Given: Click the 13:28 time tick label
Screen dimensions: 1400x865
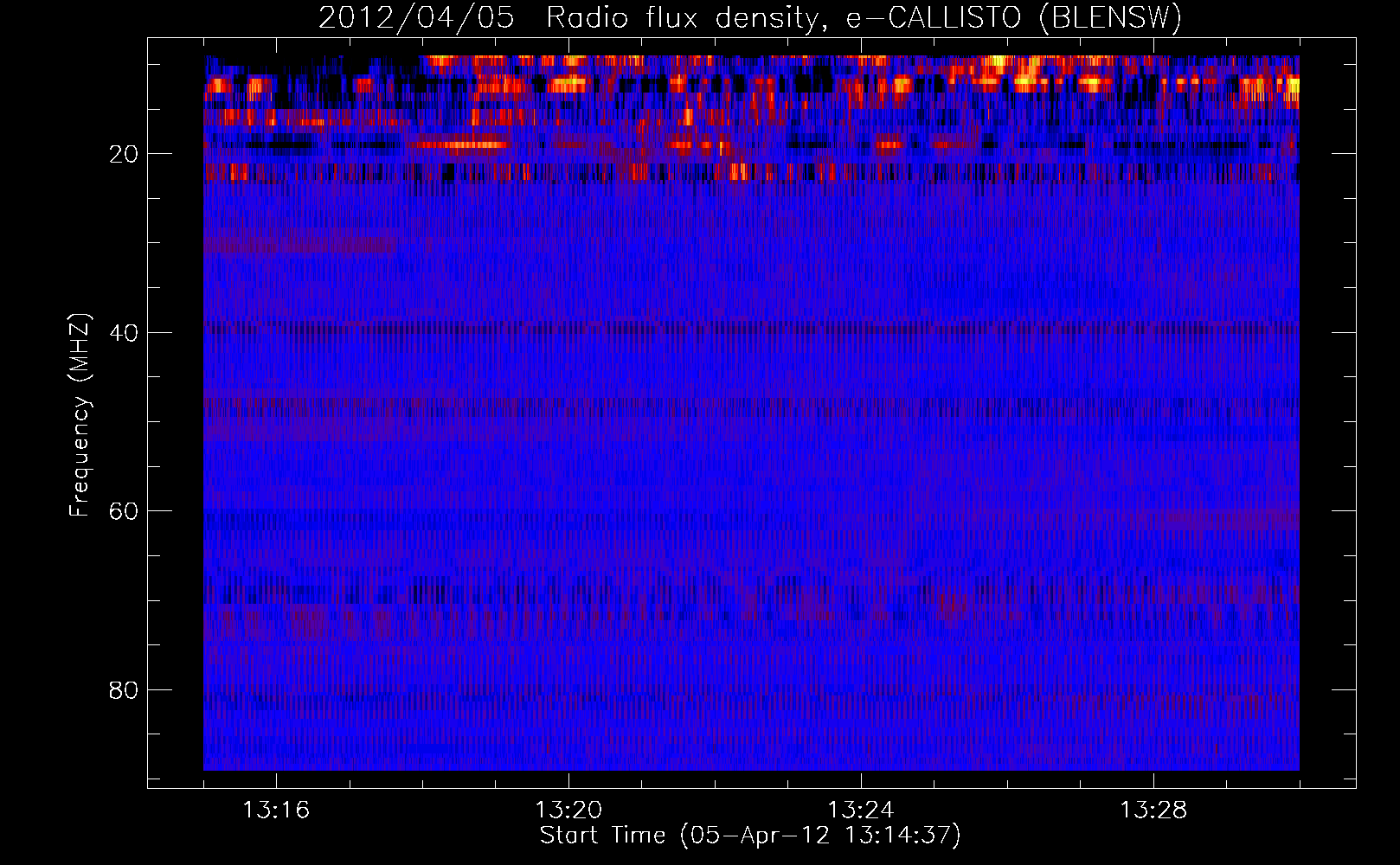Looking at the screenshot, I should [x=1153, y=811].
